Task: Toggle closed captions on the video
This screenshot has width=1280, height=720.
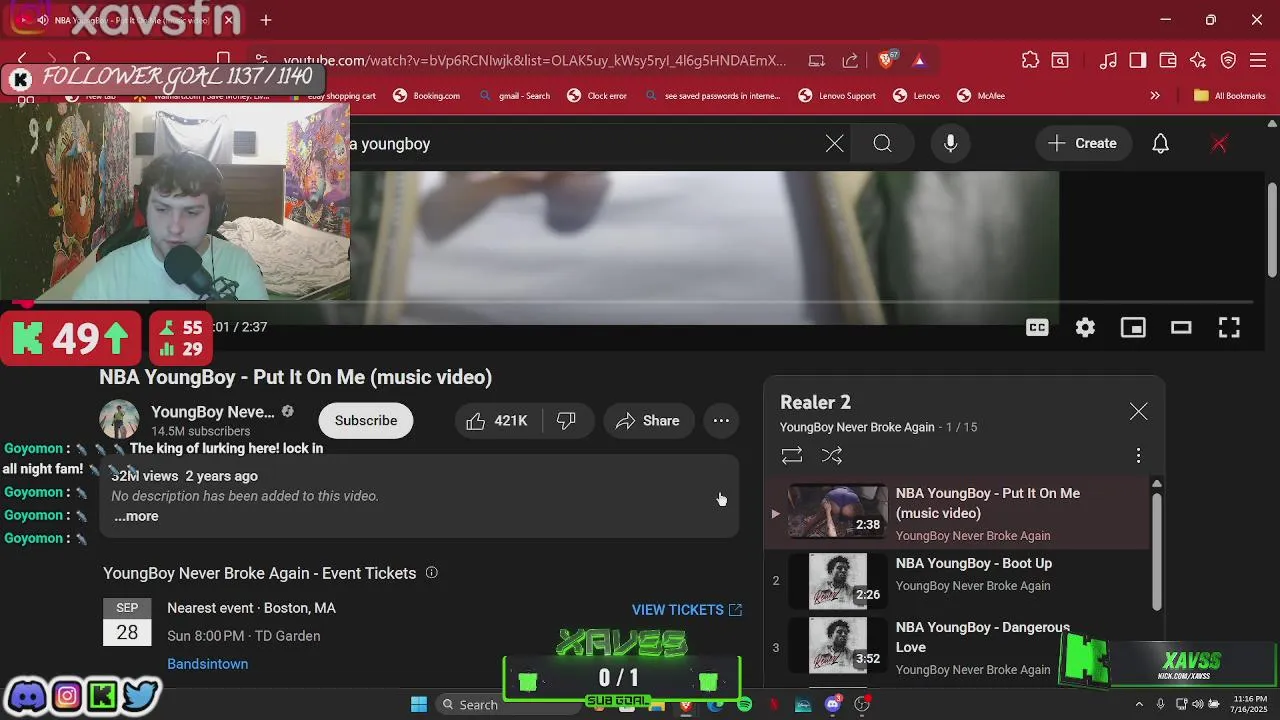Action: [x=1037, y=327]
